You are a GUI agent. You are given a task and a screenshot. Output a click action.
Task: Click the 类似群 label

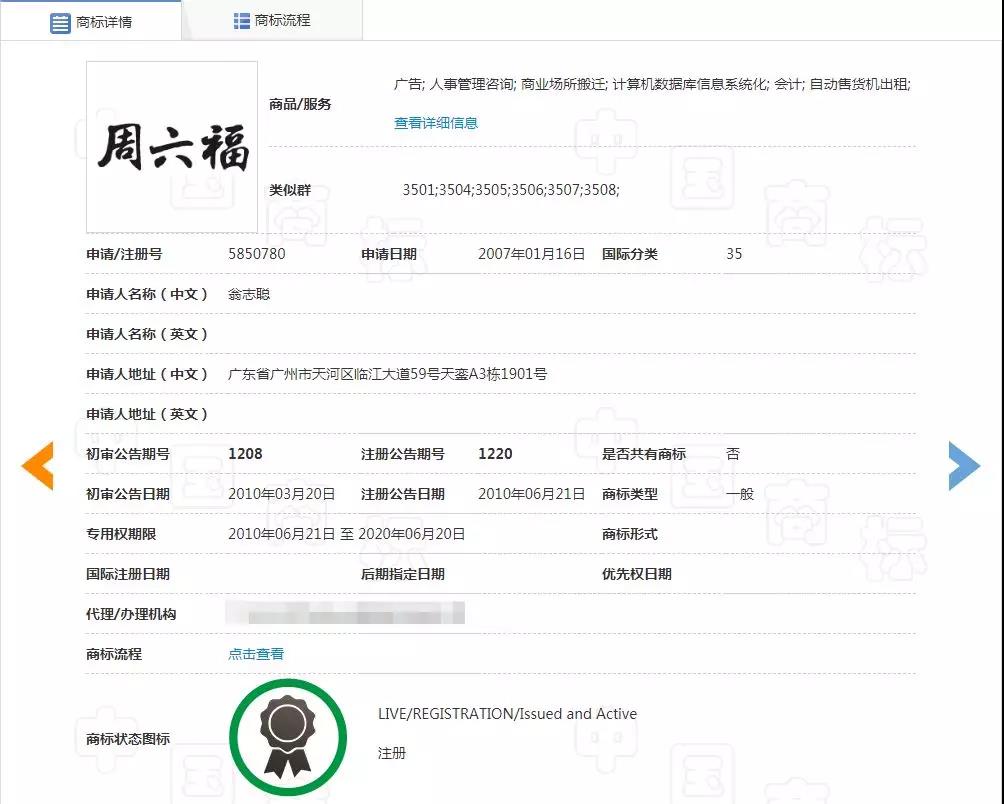pos(290,190)
